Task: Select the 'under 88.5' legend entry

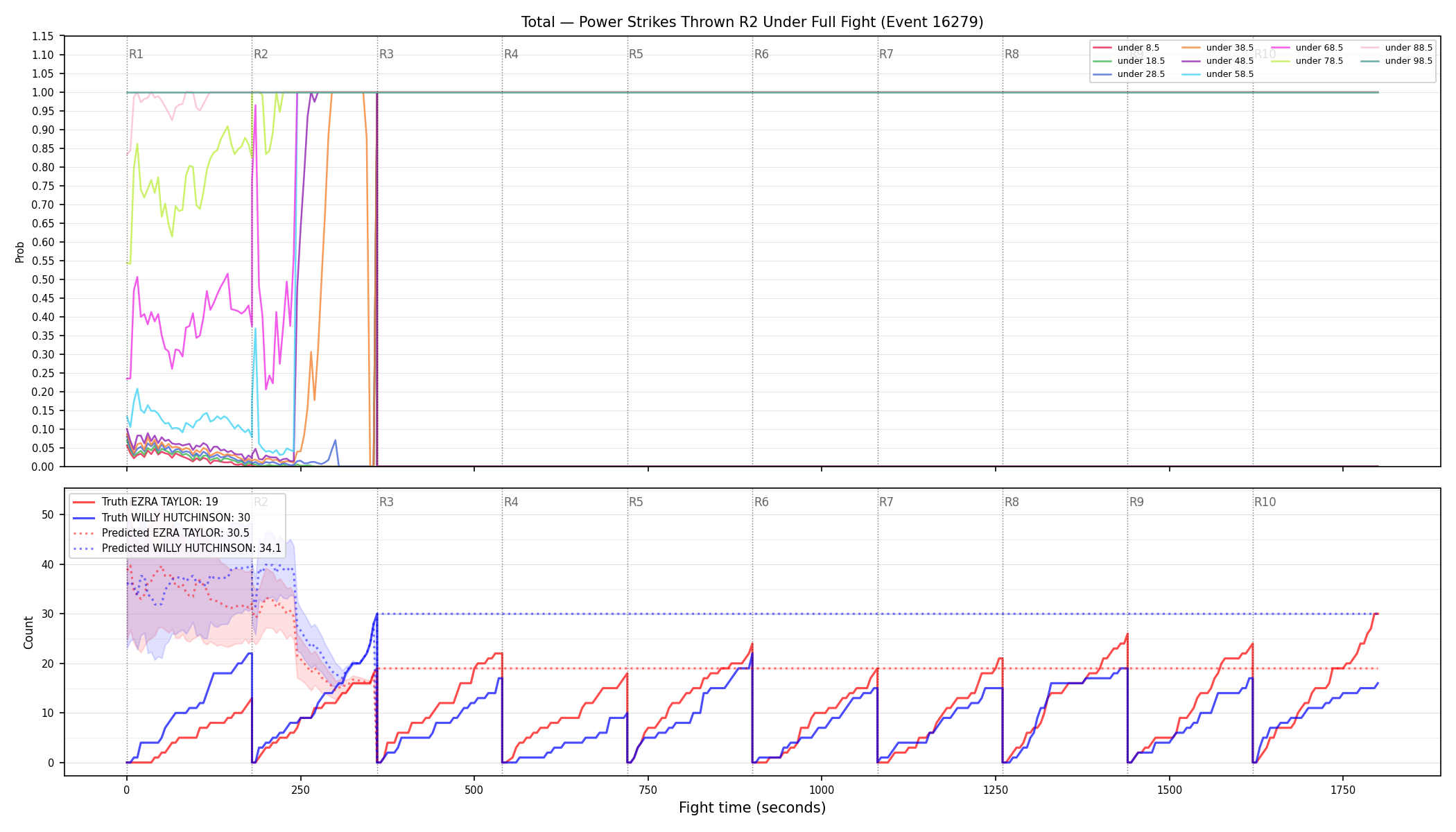Action: pyautogui.click(x=1397, y=48)
